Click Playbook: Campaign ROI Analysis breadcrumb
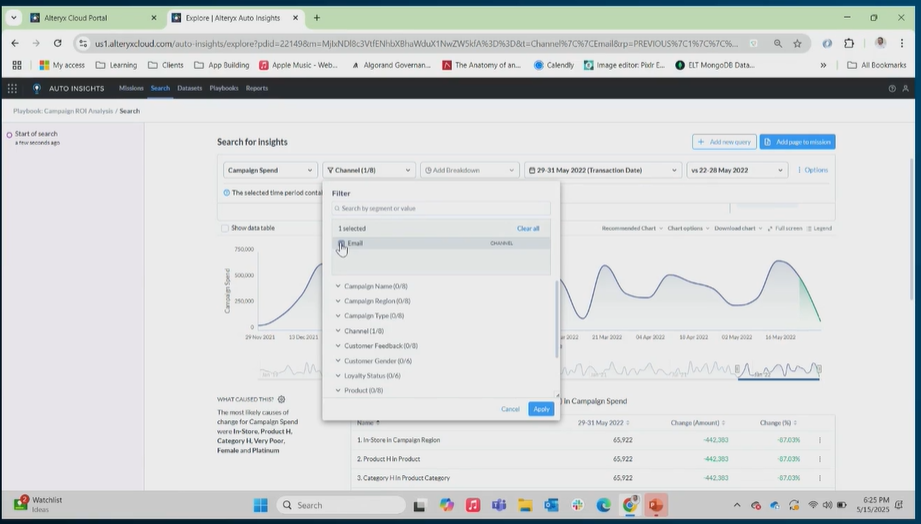 click(63, 111)
